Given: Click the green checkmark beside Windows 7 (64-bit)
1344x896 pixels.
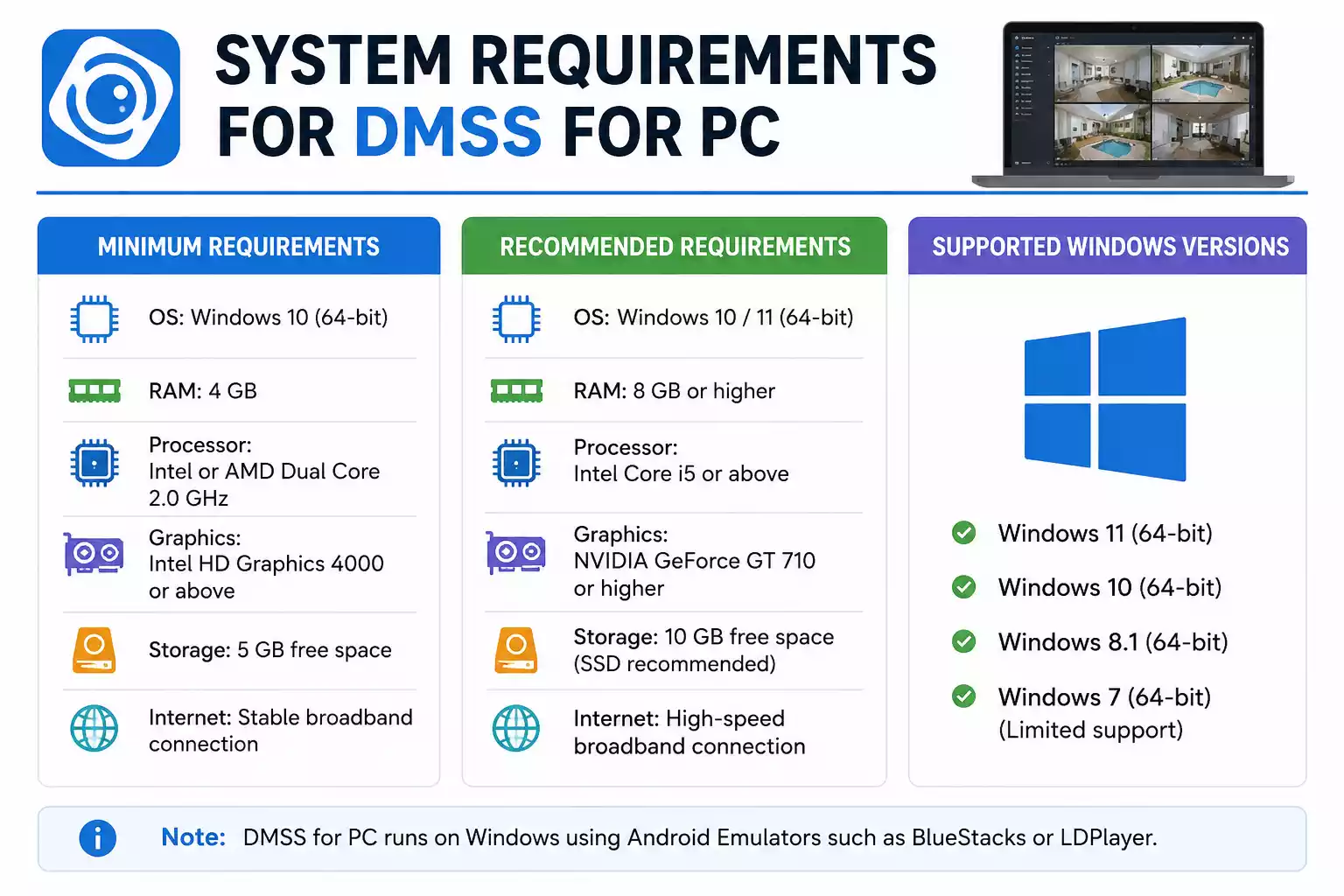Looking at the screenshot, I should coord(964,696).
